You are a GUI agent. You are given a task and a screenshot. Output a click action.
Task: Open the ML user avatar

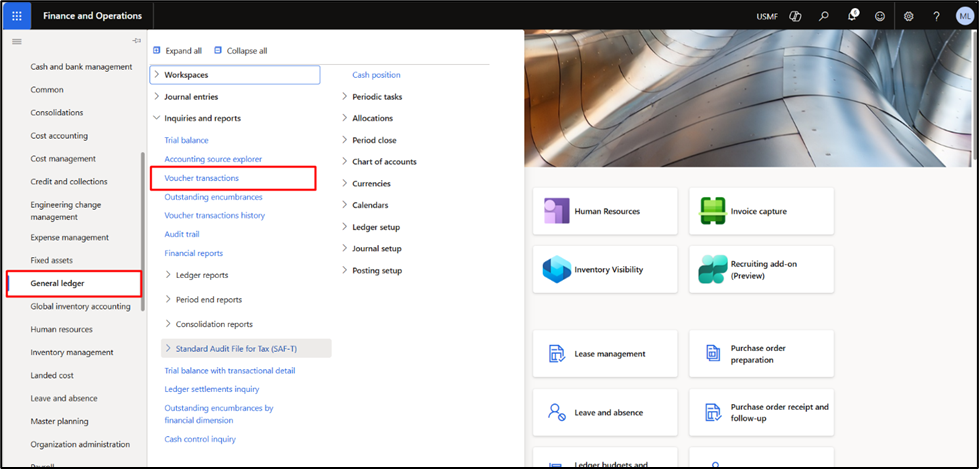[964, 16]
